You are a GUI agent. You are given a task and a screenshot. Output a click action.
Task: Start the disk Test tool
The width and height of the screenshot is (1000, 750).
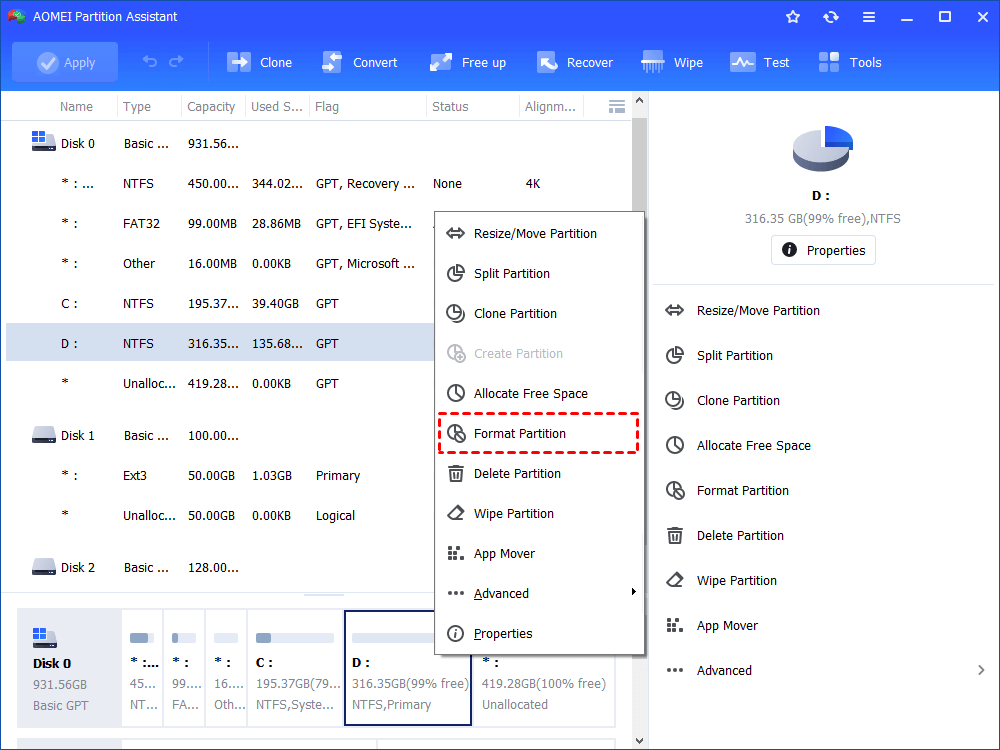coord(760,62)
